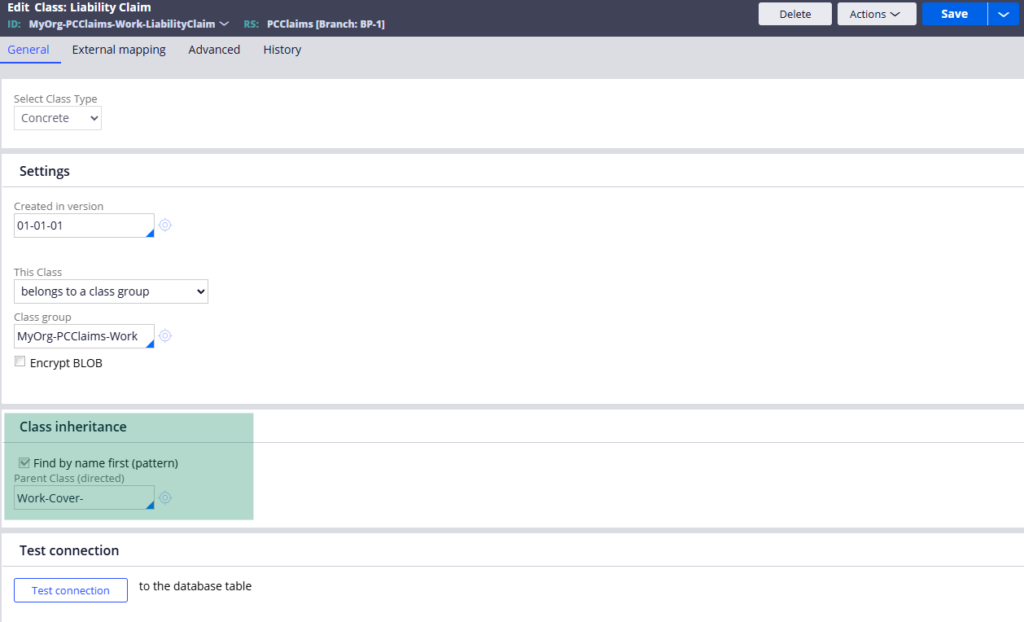Click the 'to the database table' text
The width and height of the screenshot is (1024, 622).
tap(195, 586)
